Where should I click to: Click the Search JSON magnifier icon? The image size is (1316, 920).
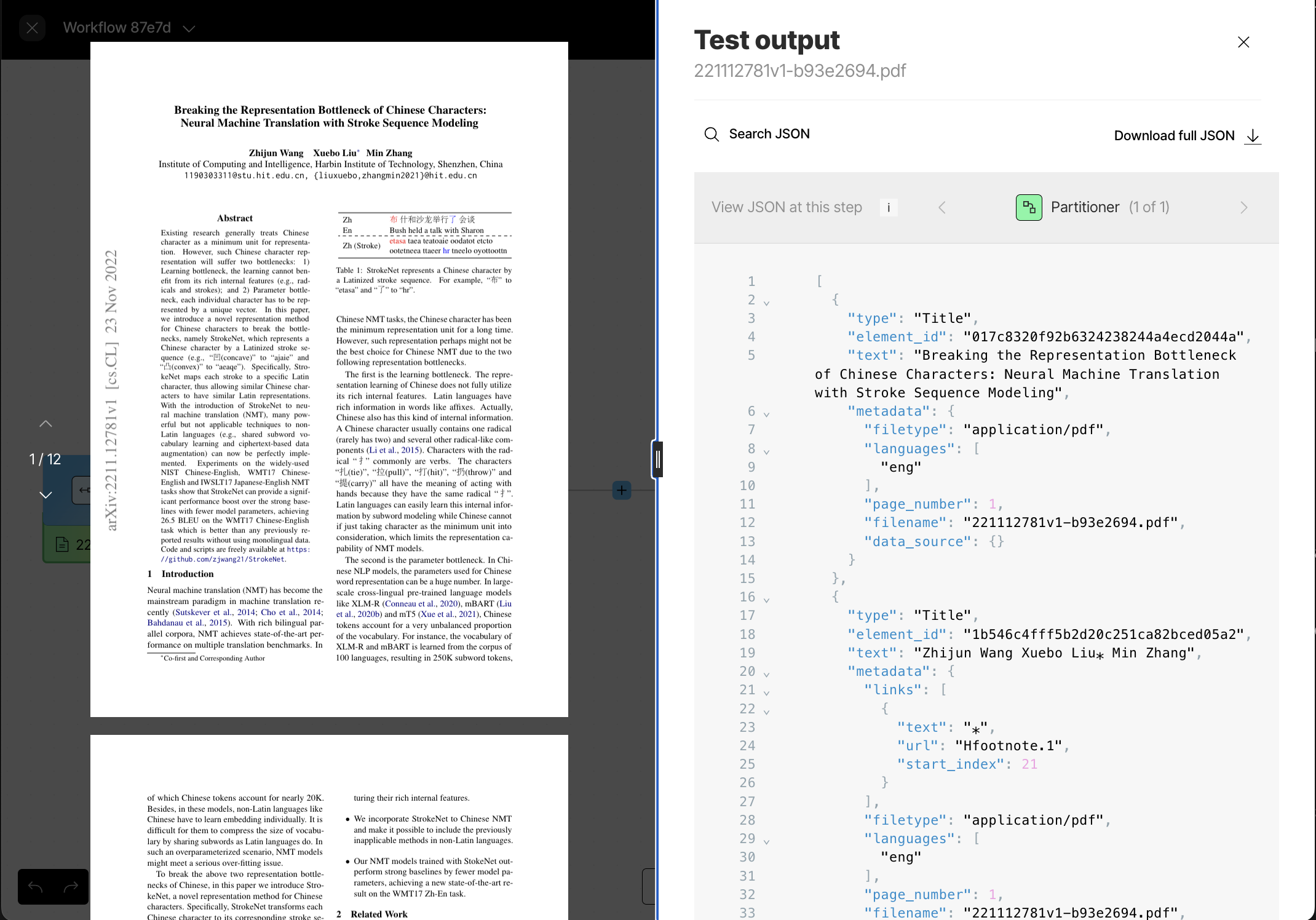pos(712,134)
